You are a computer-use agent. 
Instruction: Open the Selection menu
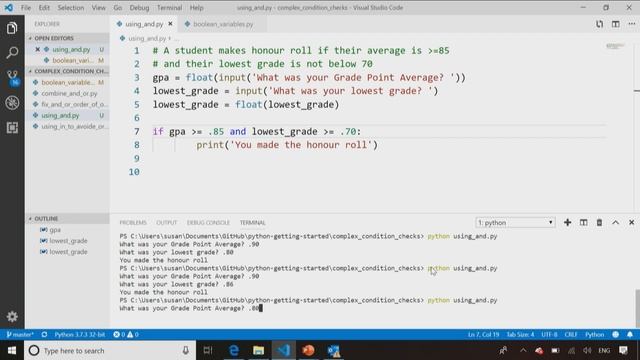71,8
